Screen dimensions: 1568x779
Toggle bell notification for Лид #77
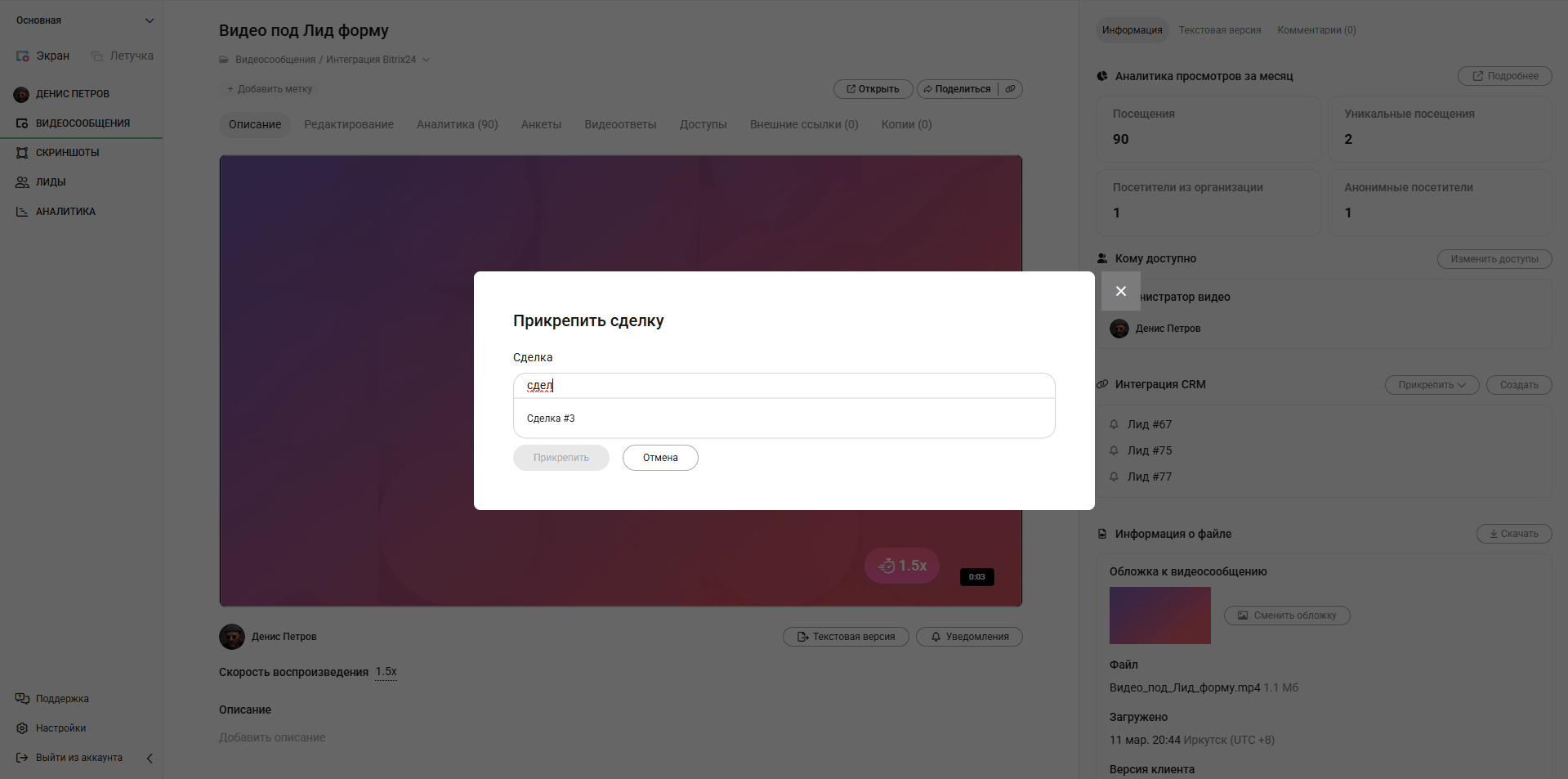pyautogui.click(x=1114, y=477)
